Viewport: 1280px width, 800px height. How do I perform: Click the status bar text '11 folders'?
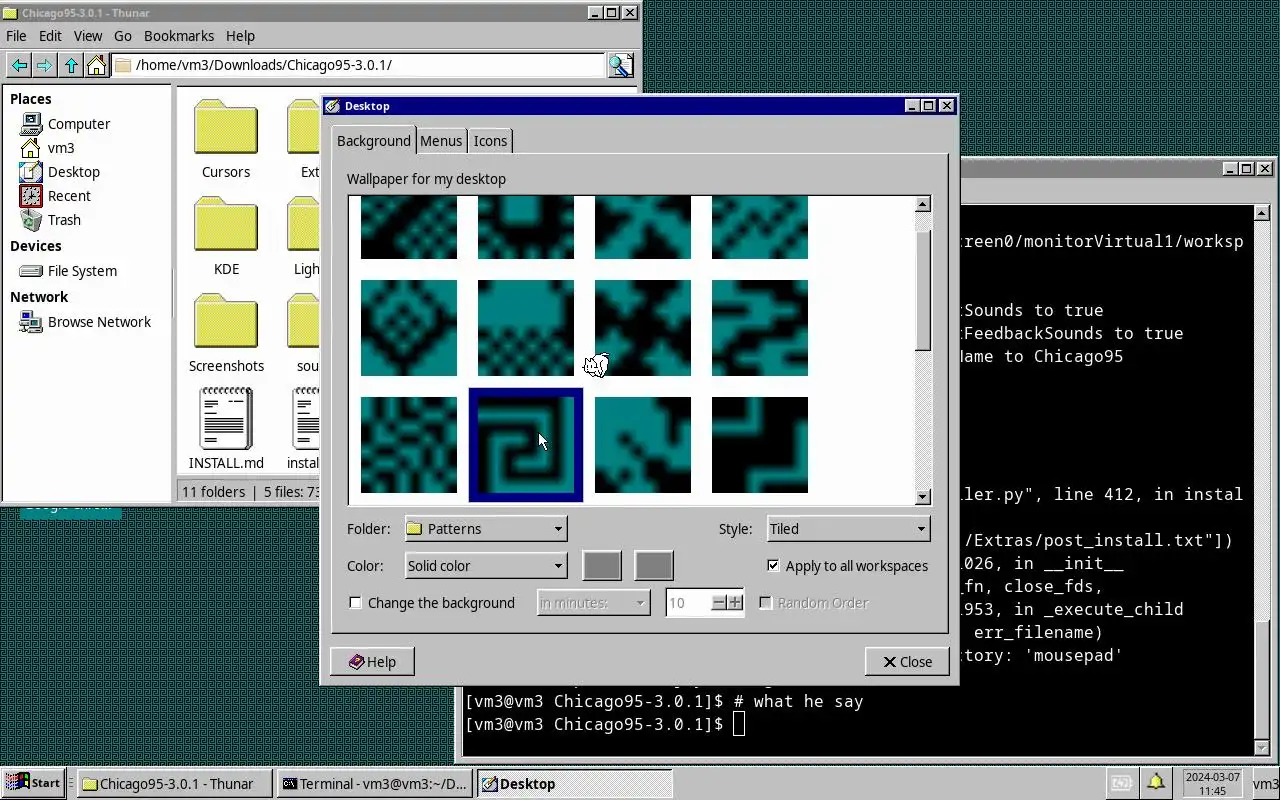point(213,492)
